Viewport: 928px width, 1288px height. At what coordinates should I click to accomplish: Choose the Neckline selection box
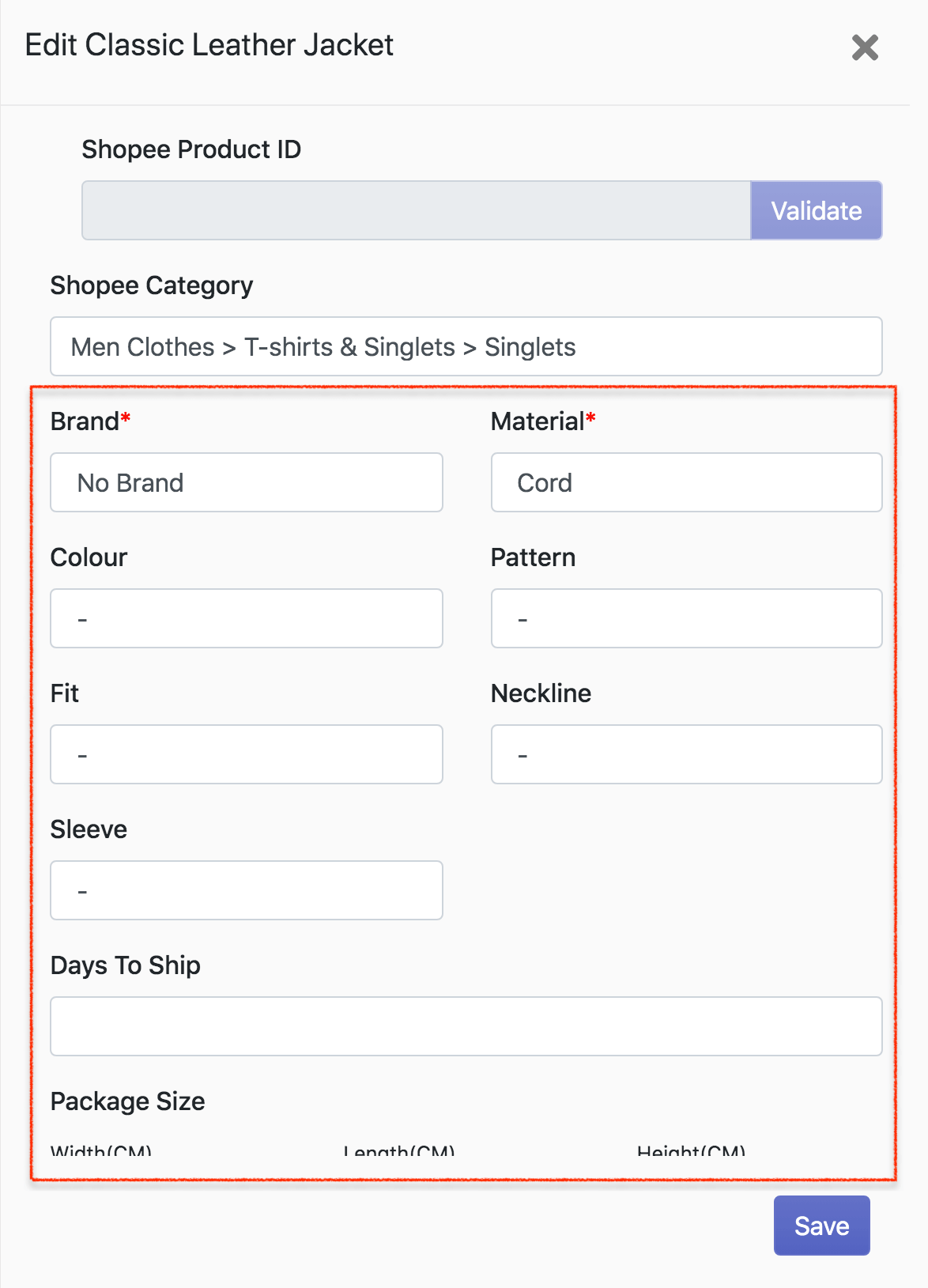[x=685, y=754]
